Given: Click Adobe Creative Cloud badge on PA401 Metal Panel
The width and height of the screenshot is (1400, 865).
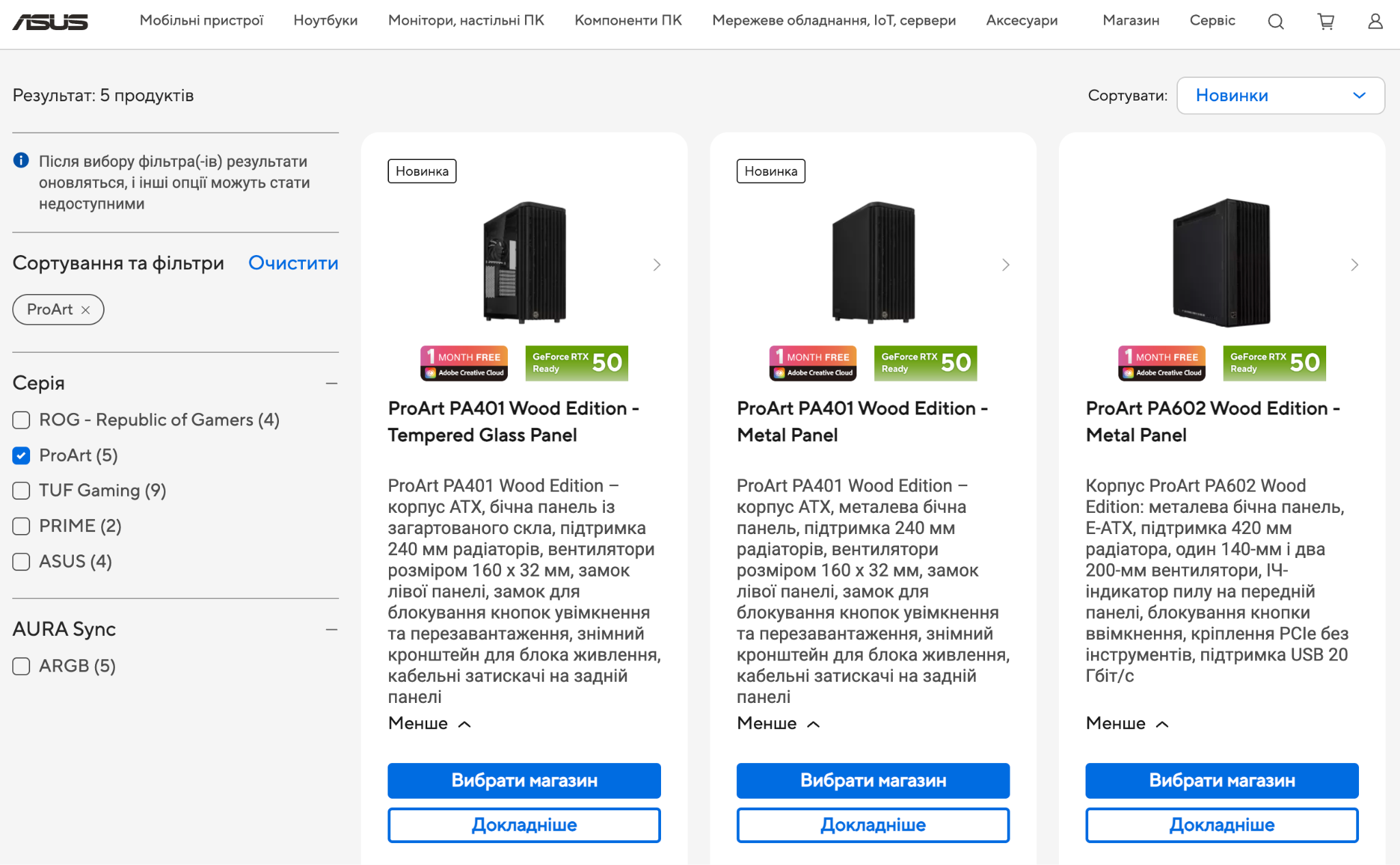Looking at the screenshot, I should [813, 363].
